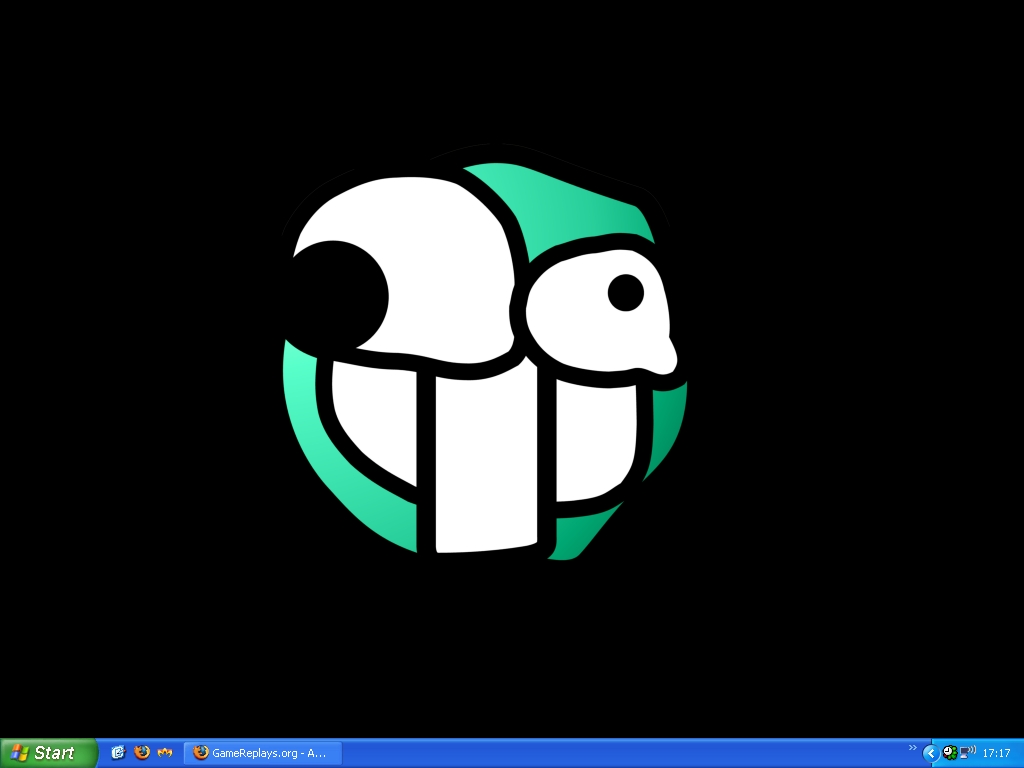Viewport: 1024px width, 768px height.
Task: Open the Windows Start menu
Action: [48, 753]
